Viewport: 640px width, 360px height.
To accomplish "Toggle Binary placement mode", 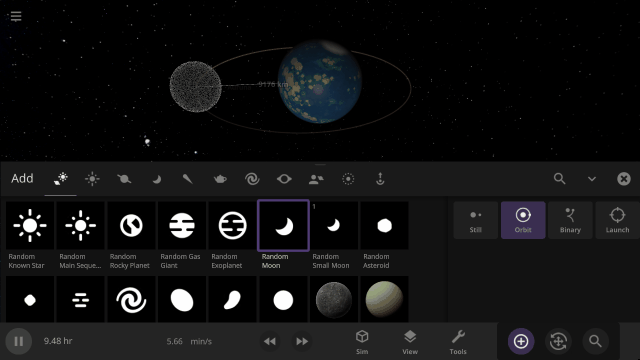I will pos(570,220).
